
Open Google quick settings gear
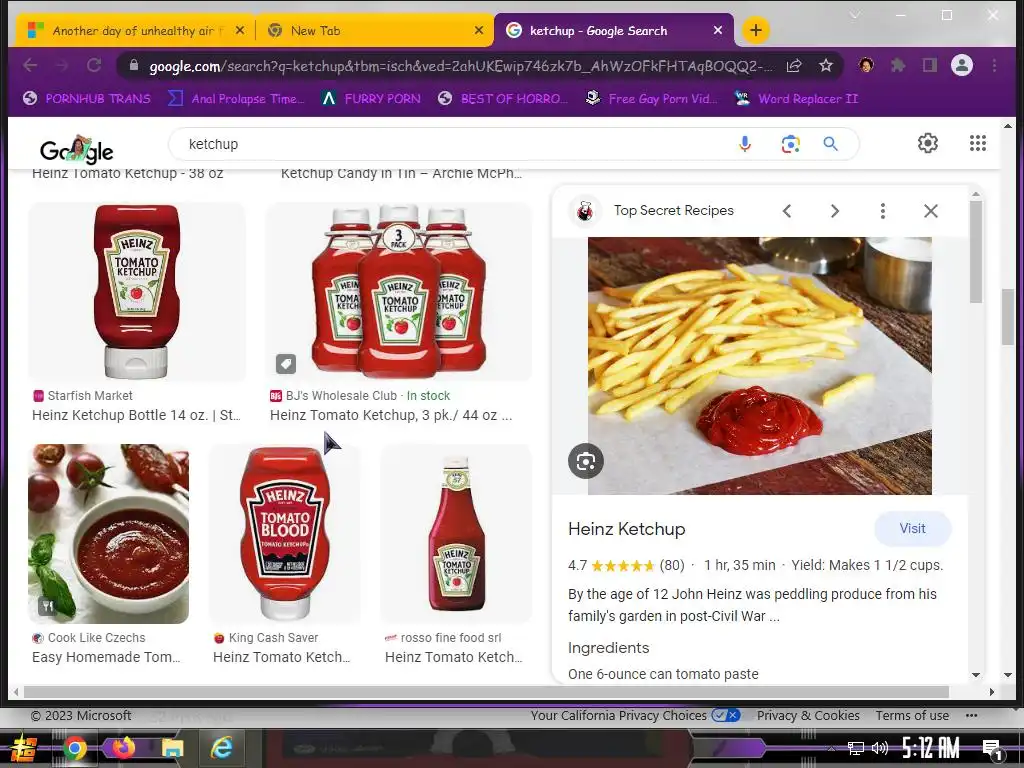click(x=927, y=143)
